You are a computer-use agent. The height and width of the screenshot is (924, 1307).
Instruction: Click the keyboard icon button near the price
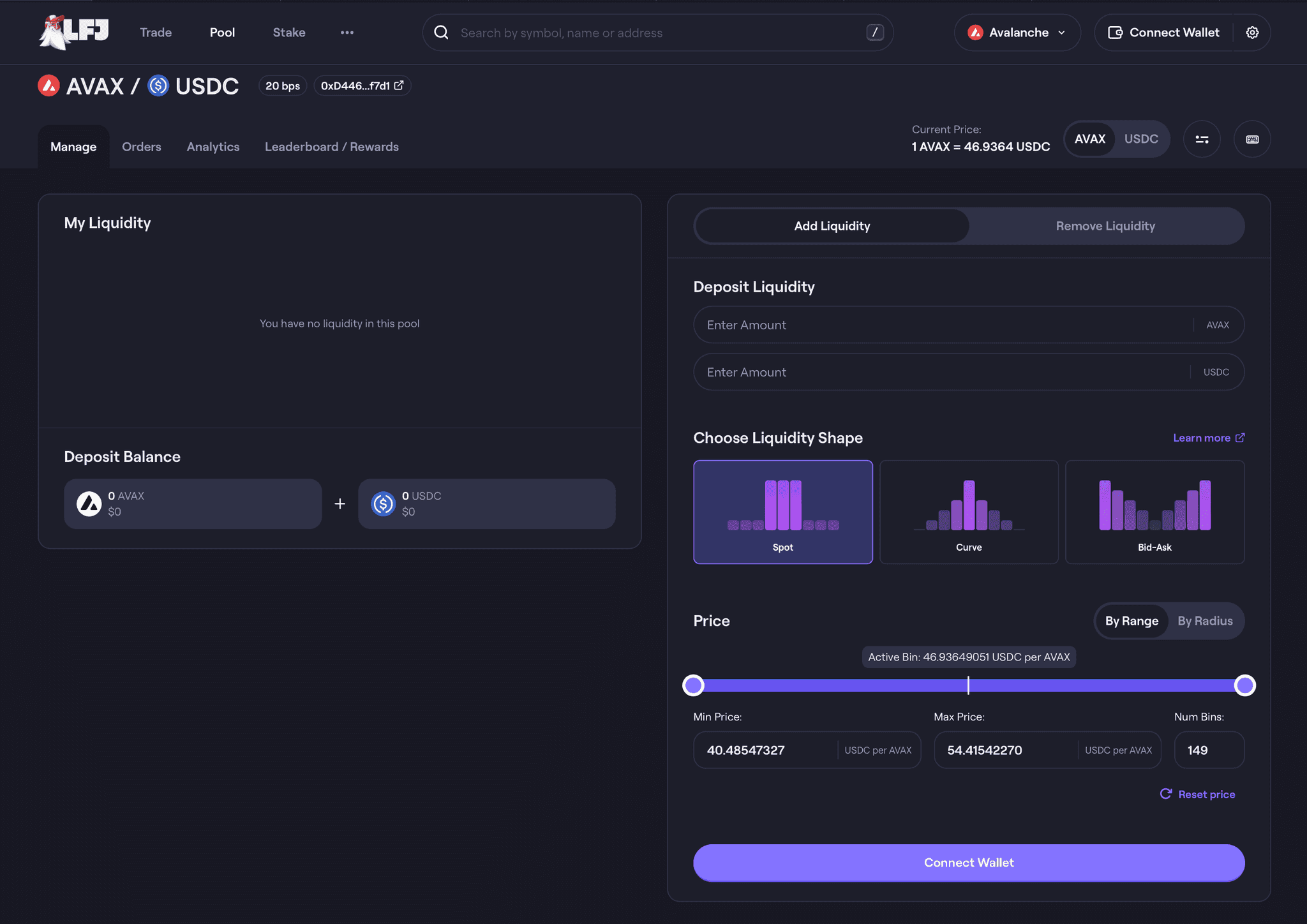click(x=1252, y=139)
